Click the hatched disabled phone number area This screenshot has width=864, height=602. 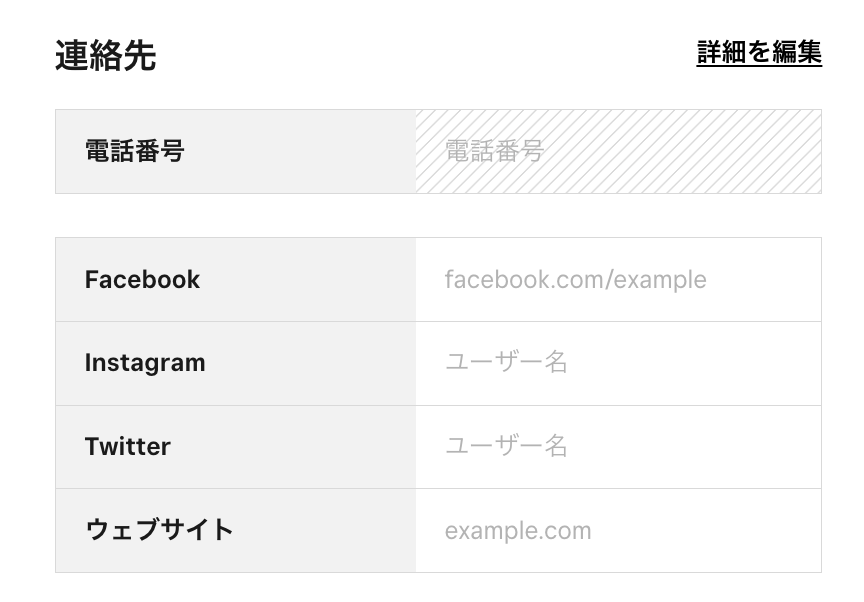point(618,152)
